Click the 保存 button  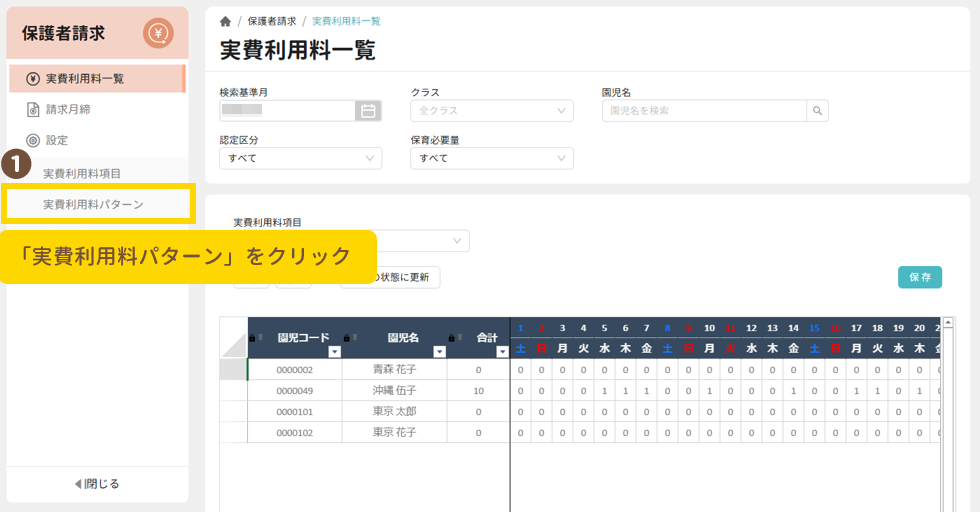coord(919,277)
